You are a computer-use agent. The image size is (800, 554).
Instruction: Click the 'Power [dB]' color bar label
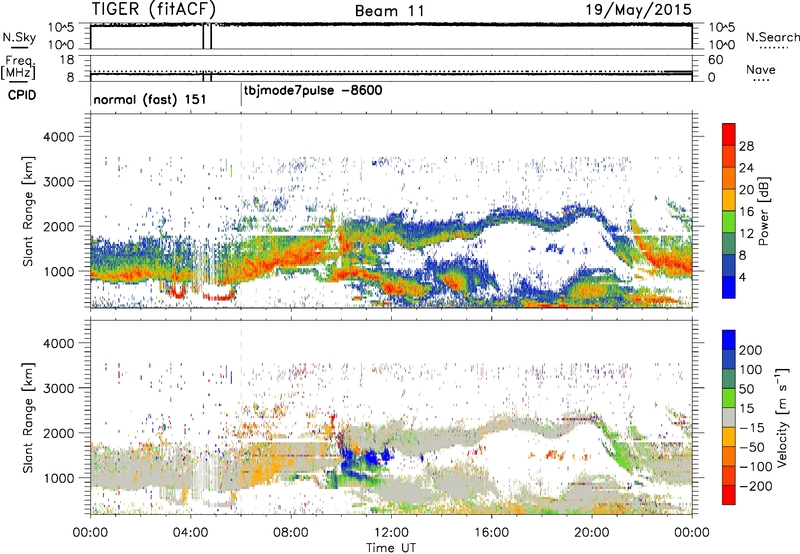763,211
